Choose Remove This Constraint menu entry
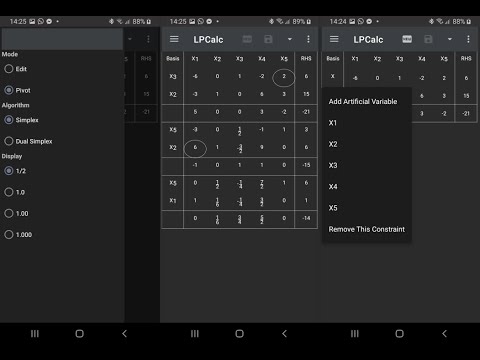The width and height of the screenshot is (480, 360). point(367,229)
